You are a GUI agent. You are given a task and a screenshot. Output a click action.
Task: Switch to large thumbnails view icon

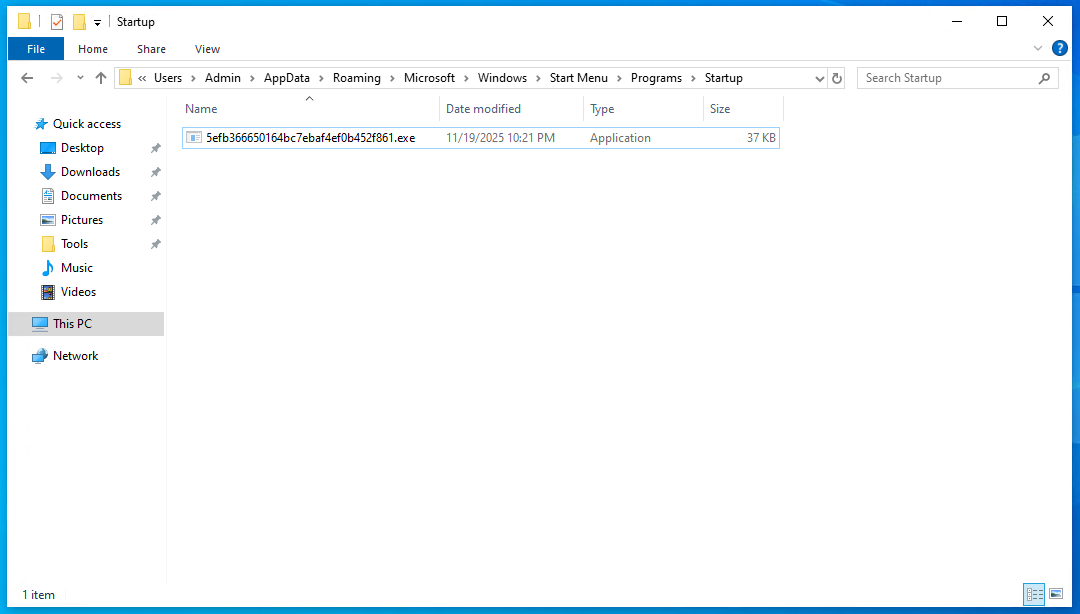click(x=1056, y=594)
